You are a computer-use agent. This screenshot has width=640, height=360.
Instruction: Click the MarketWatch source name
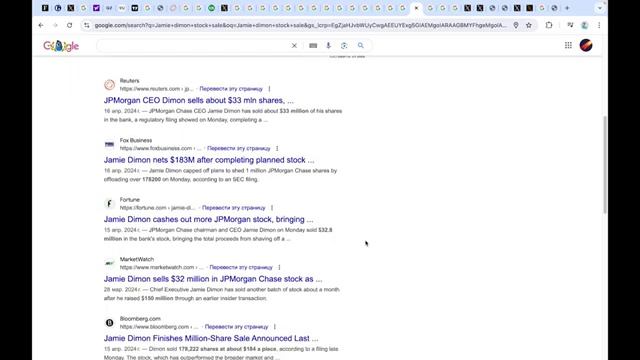[x=137, y=259]
